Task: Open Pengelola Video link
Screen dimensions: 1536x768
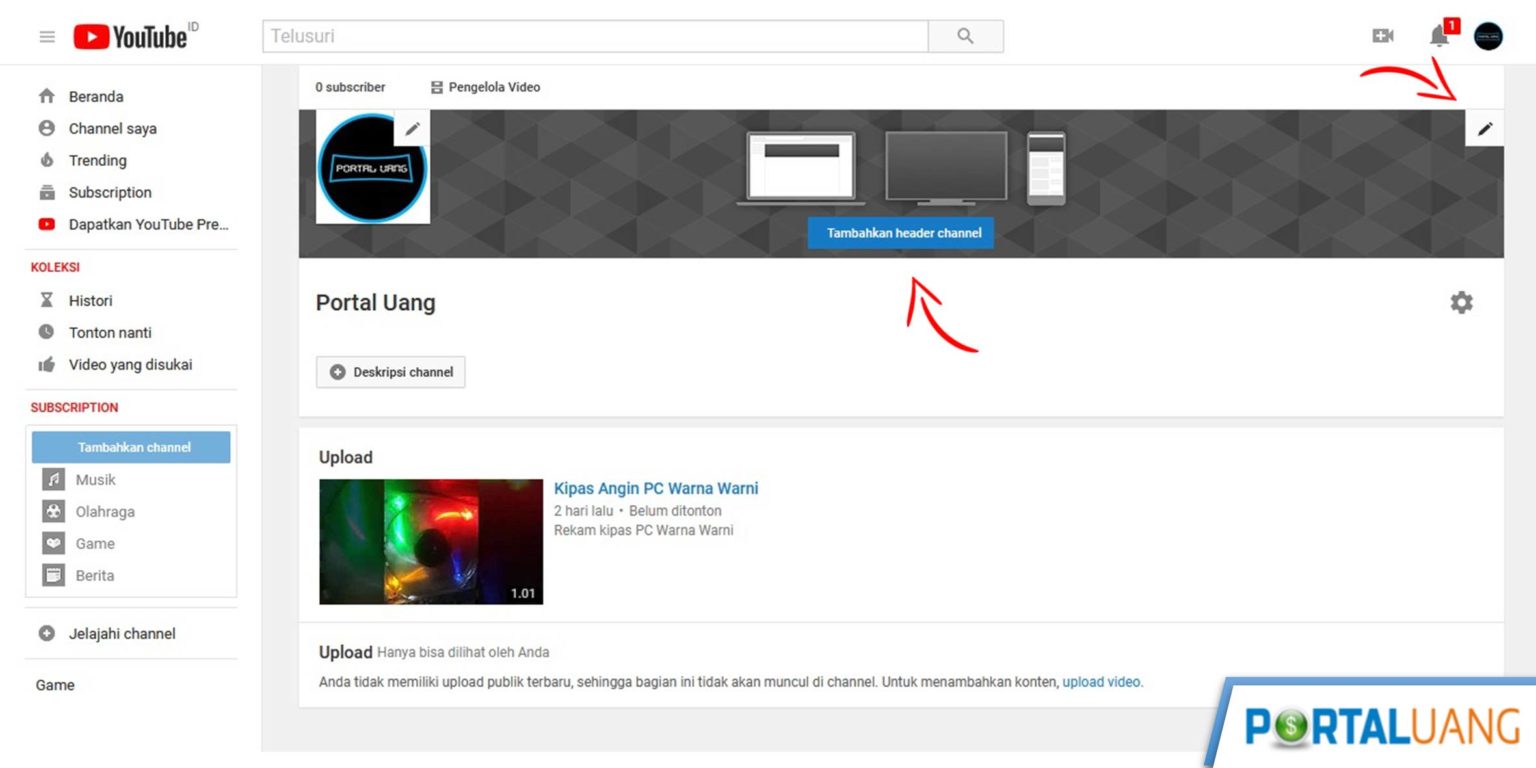Action: (x=494, y=87)
